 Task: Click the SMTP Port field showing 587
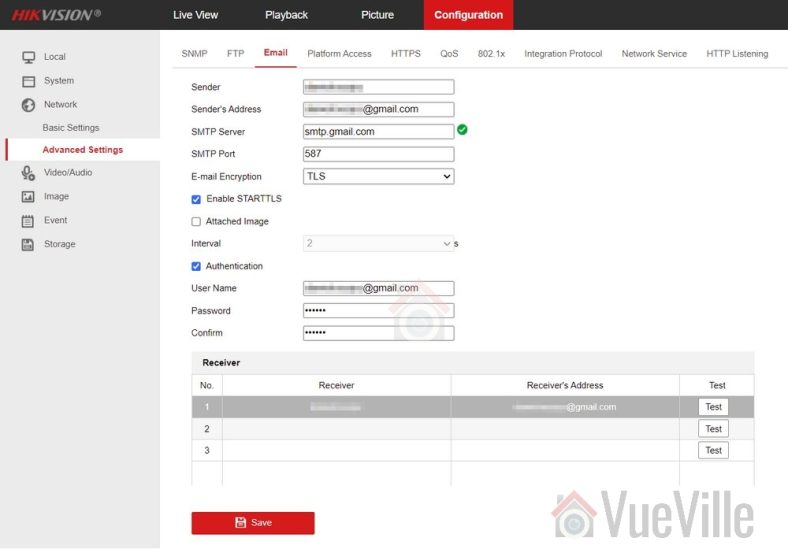378,154
